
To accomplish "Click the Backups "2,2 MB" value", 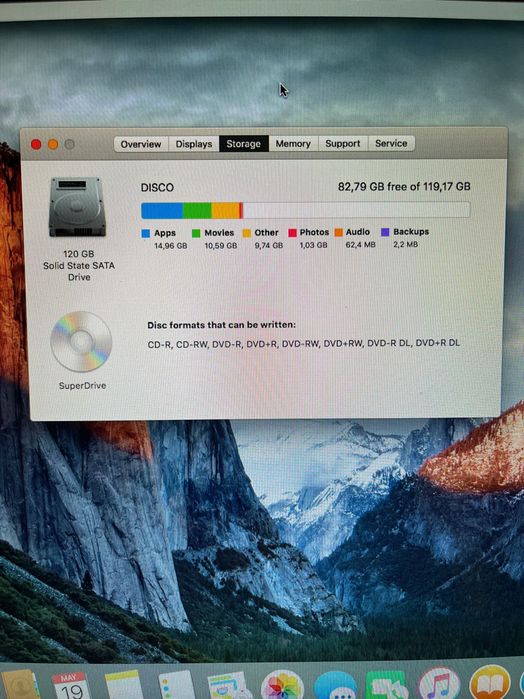I will coord(406,244).
